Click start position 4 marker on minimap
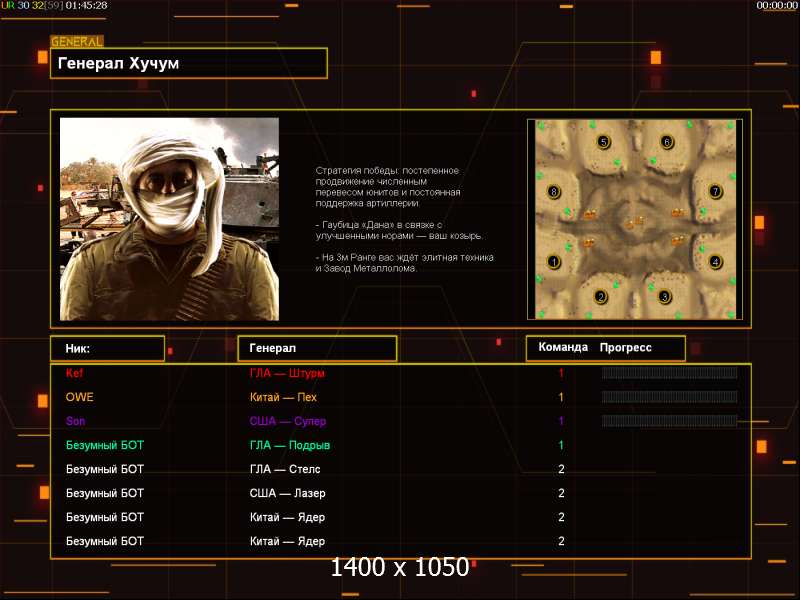 [x=715, y=262]
